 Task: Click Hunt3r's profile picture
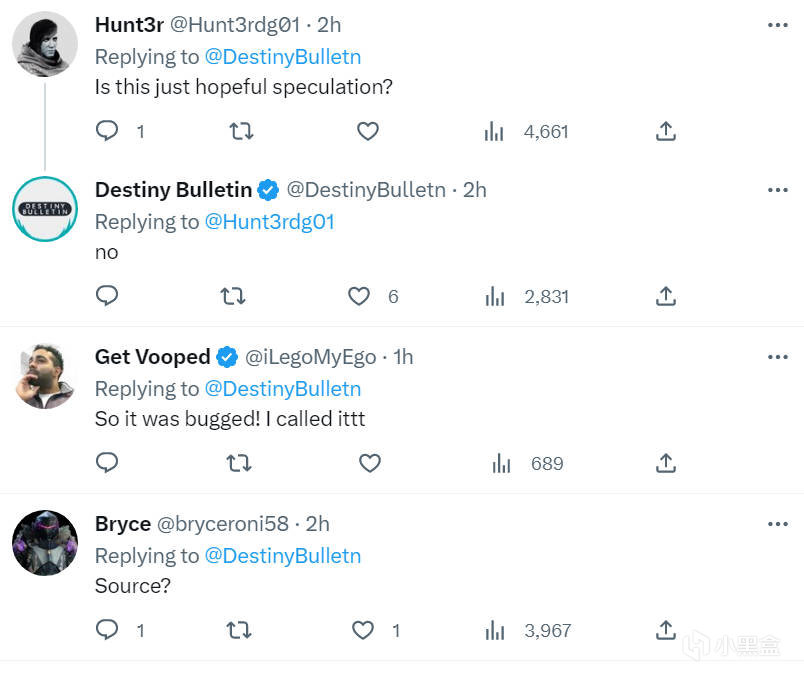tap(45, 44)
